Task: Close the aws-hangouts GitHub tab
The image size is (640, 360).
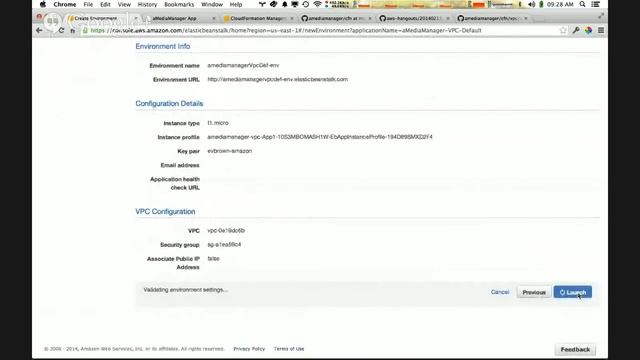Action: [448, 18]
